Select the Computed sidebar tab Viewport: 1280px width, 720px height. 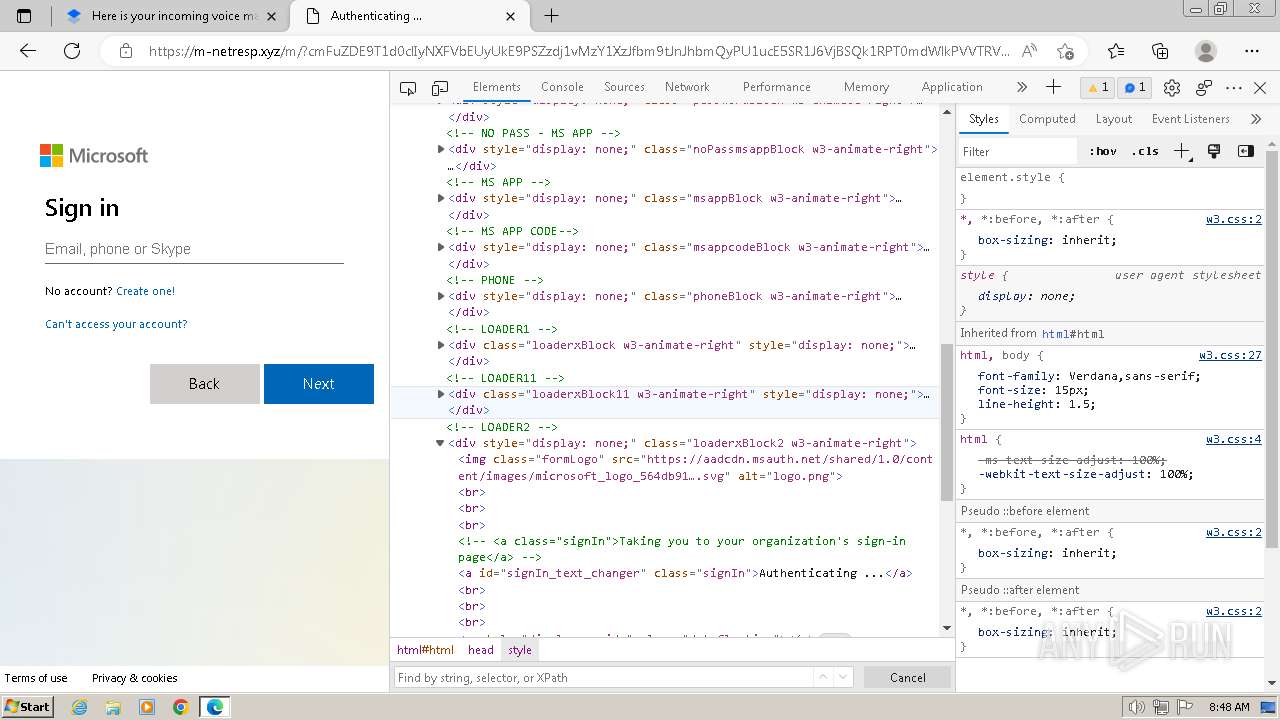[1047, 119]
